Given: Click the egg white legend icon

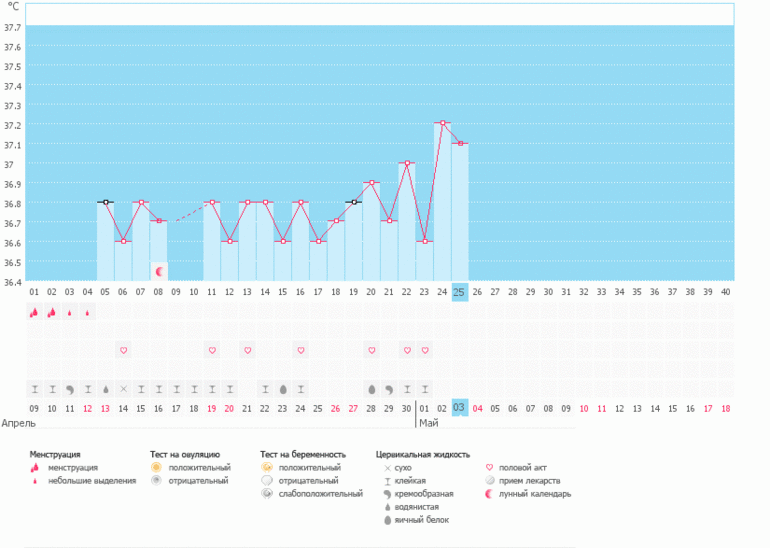Looking at the screenshot, I should 387,520.
